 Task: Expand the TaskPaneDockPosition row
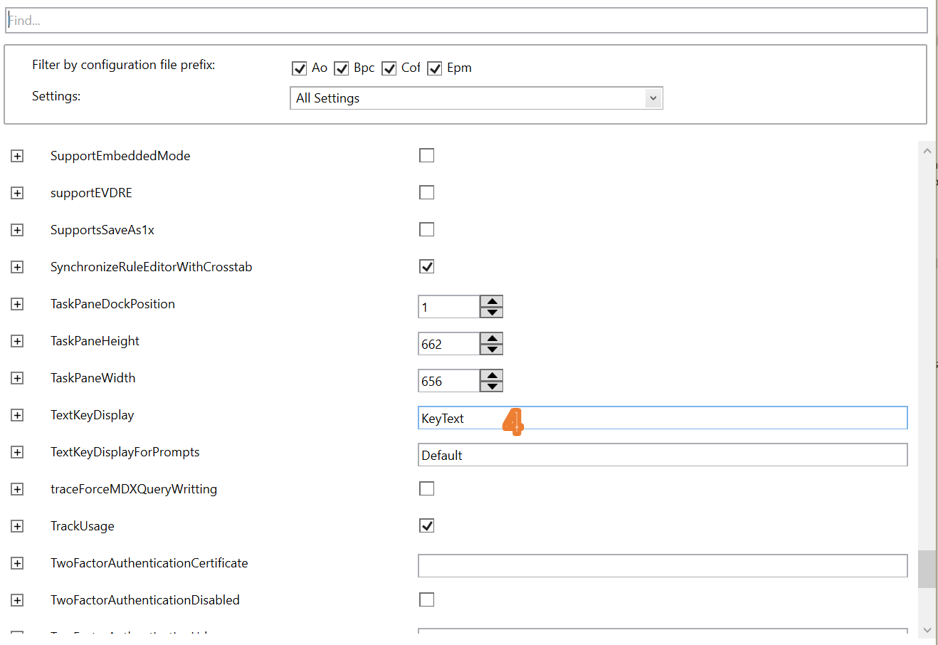tap(17, 305)
